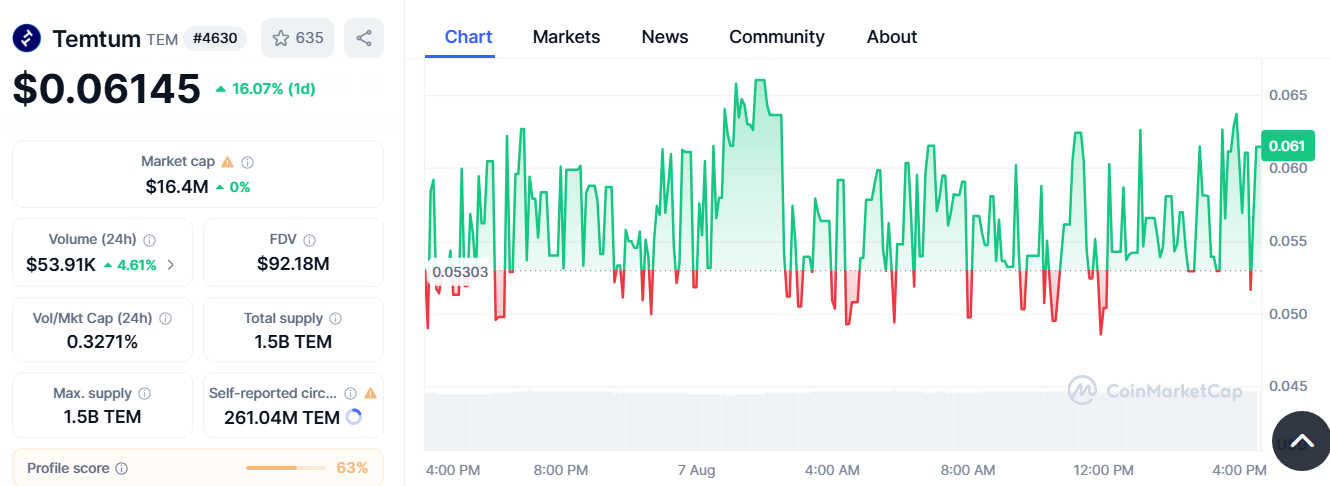Screen dimensions: 1330x486
Task: Open the About tab
Action: click(x=892, y=37)
